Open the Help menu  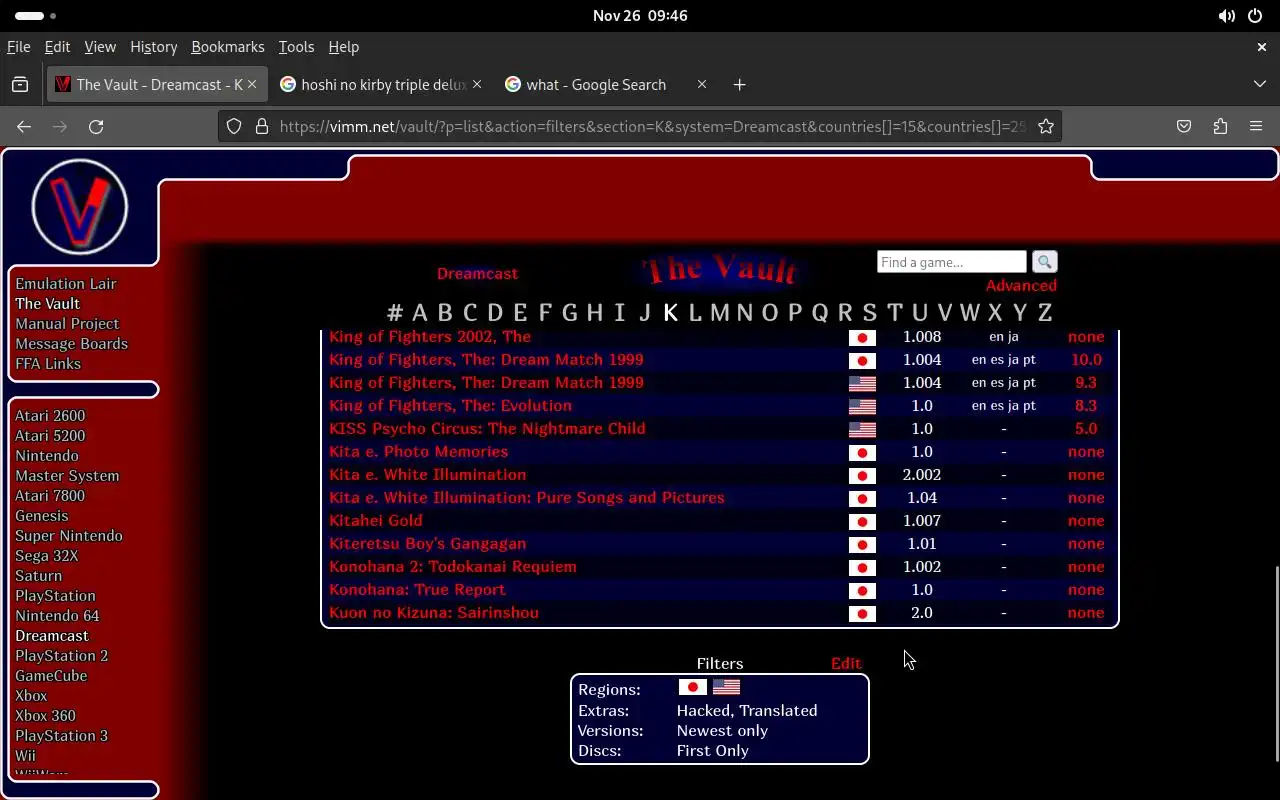[343, 47]
